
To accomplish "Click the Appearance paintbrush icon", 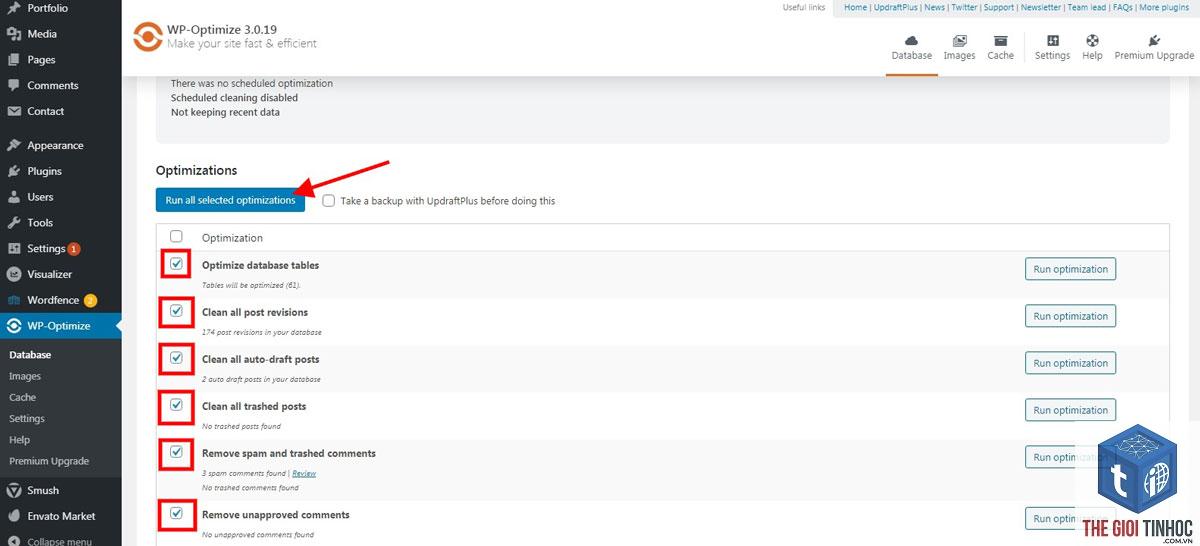I will pyautogui.click(x=14, y=145).
